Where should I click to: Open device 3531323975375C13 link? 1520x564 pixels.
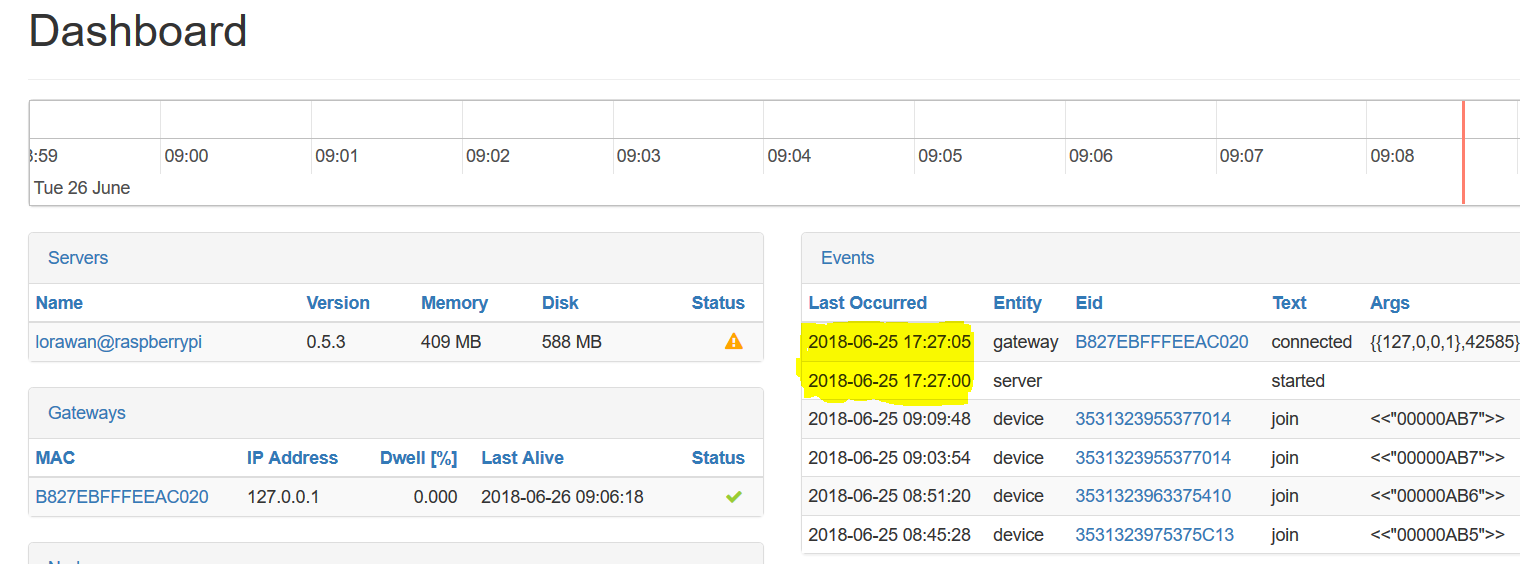[x=1154, y=535]
